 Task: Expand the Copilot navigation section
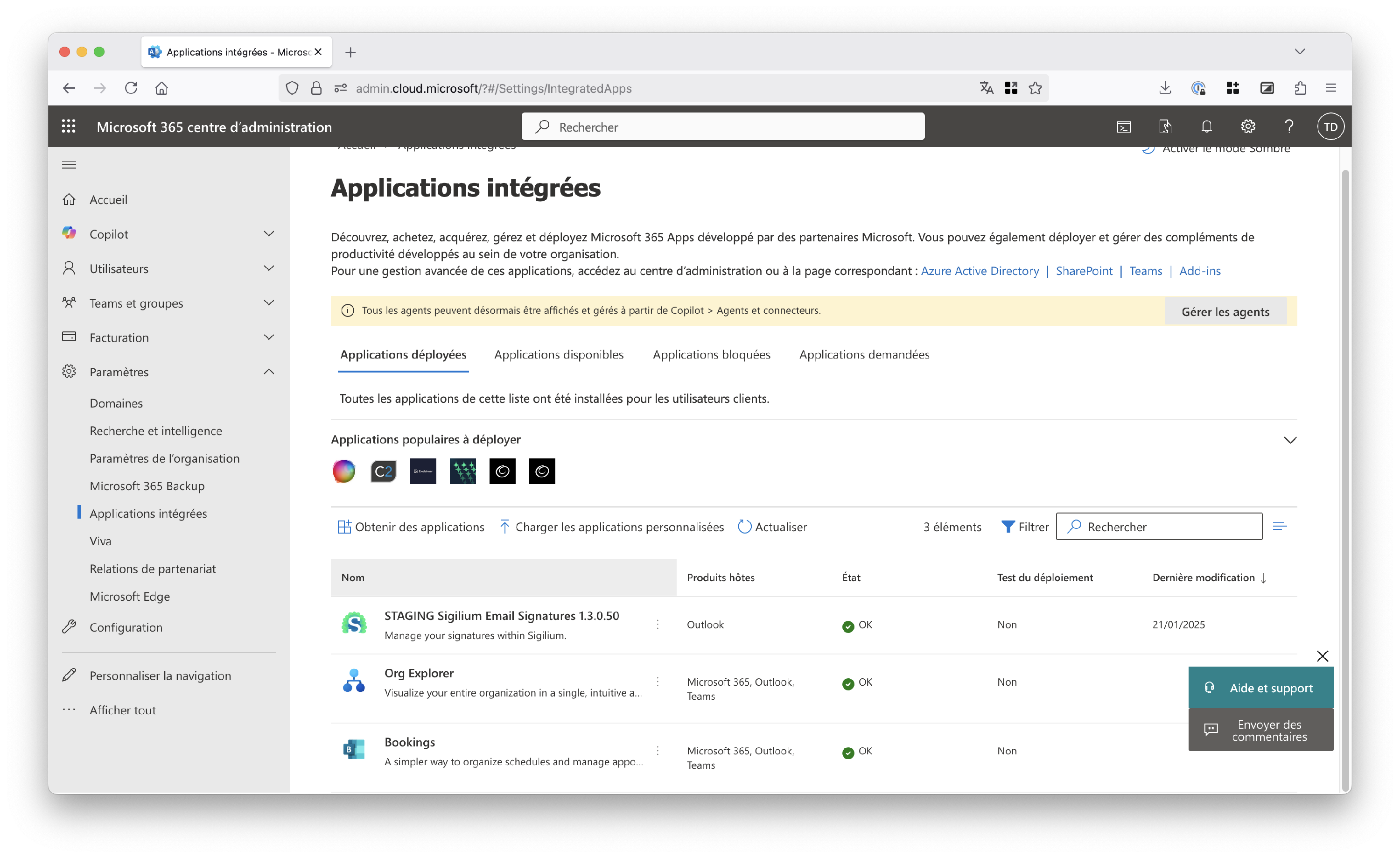tap(269, 233)
